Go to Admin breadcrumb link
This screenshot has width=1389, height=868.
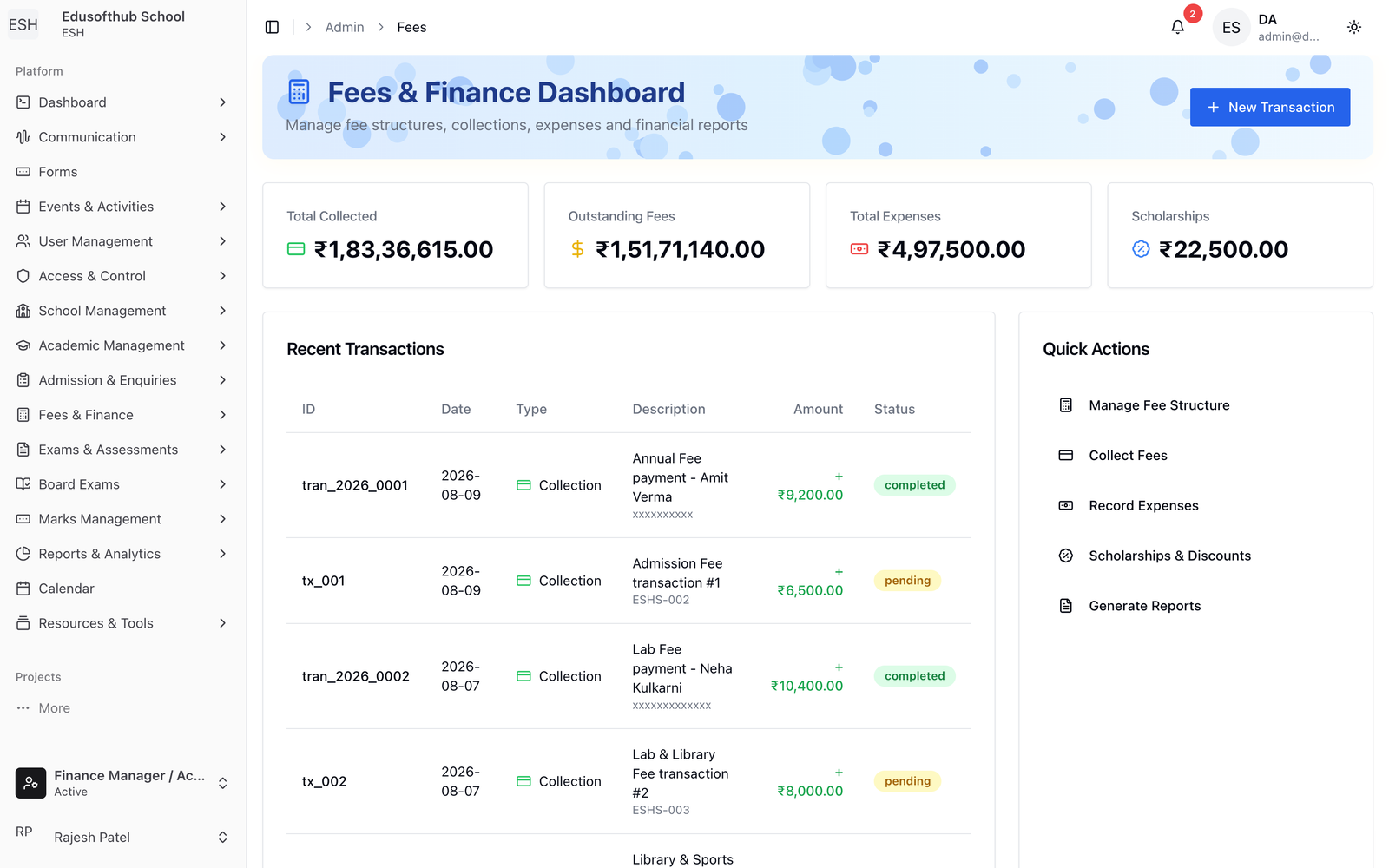pos(345,27)
